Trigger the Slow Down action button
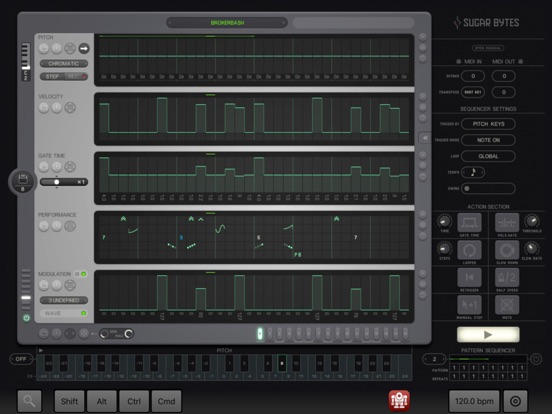Viewport: 552px width, 414px height. (507, 250)
